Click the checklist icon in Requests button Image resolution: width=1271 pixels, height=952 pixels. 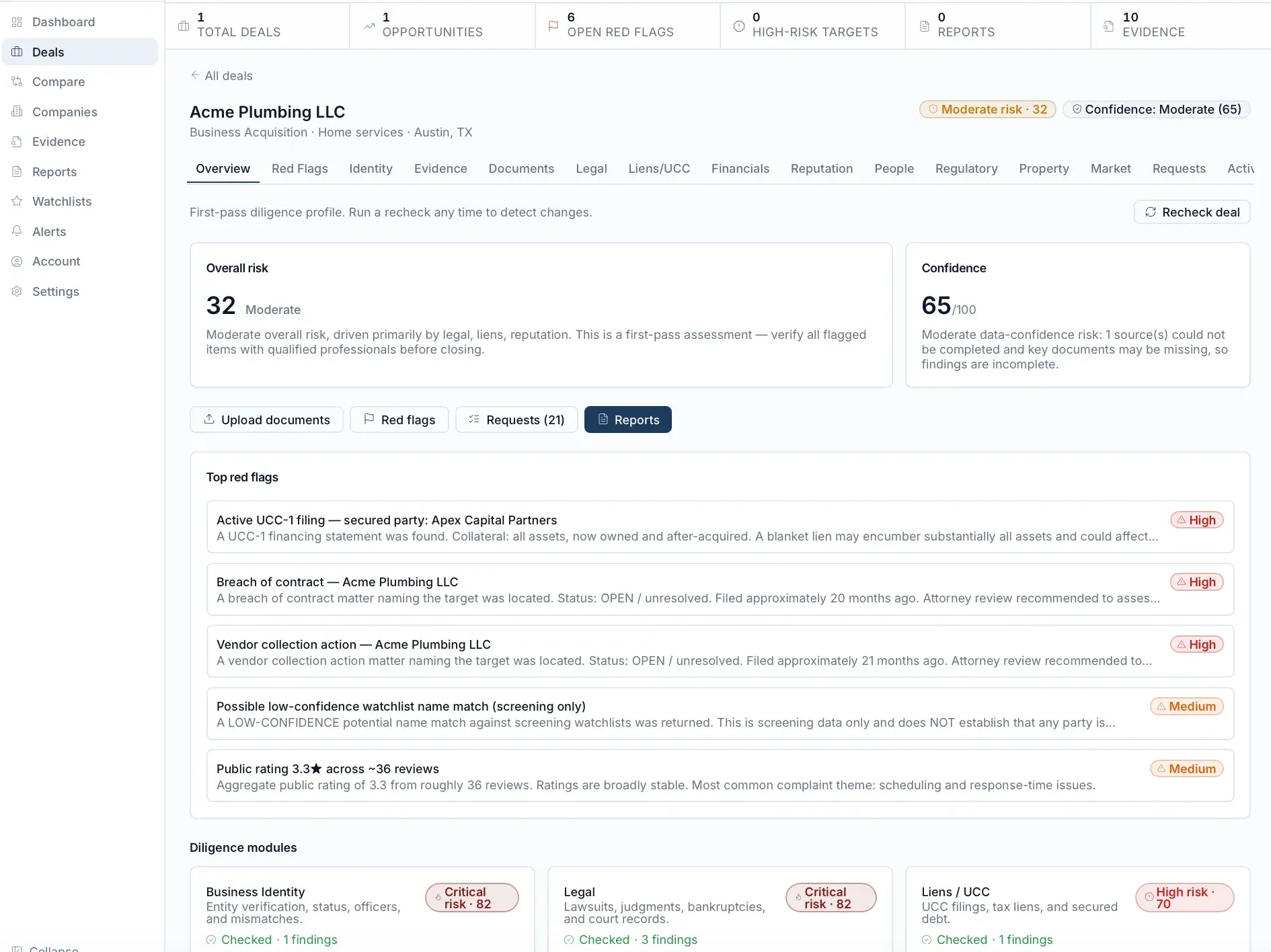coord(474,419)
